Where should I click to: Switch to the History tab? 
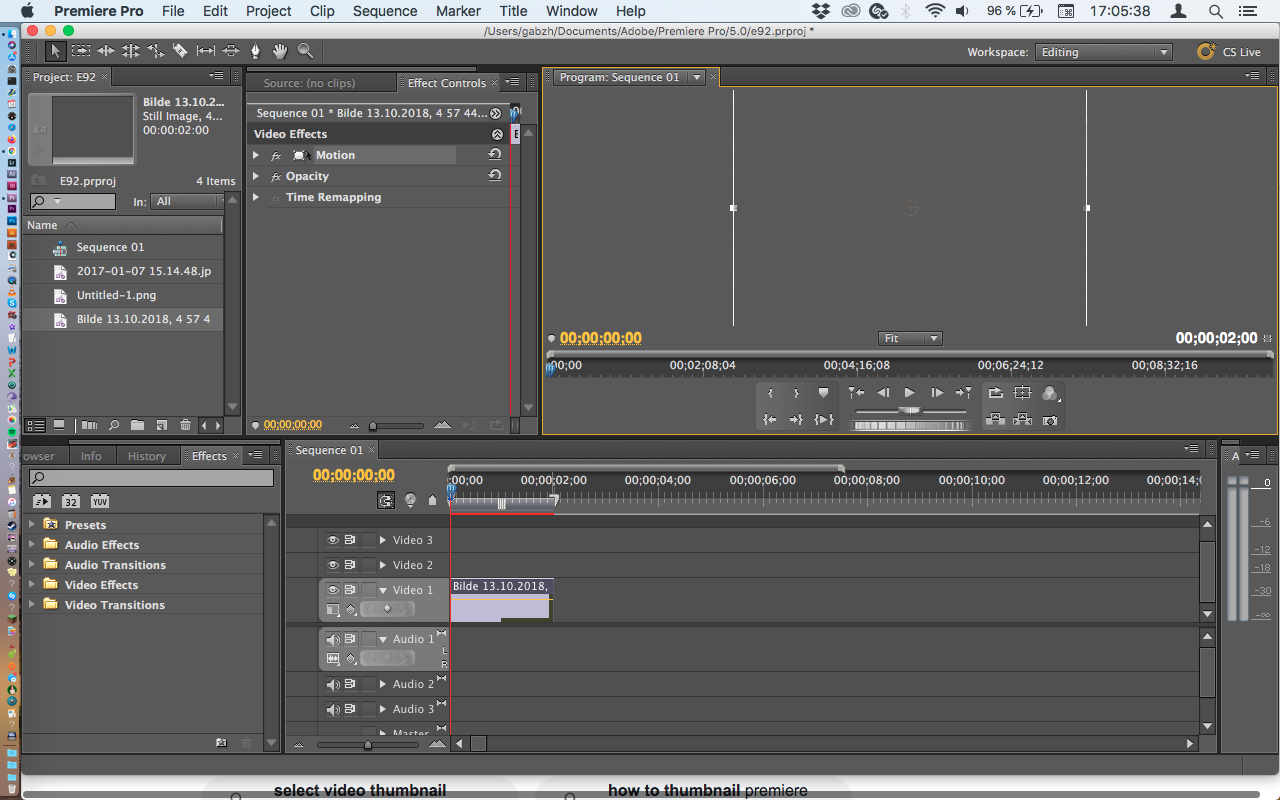coord(147,456)
